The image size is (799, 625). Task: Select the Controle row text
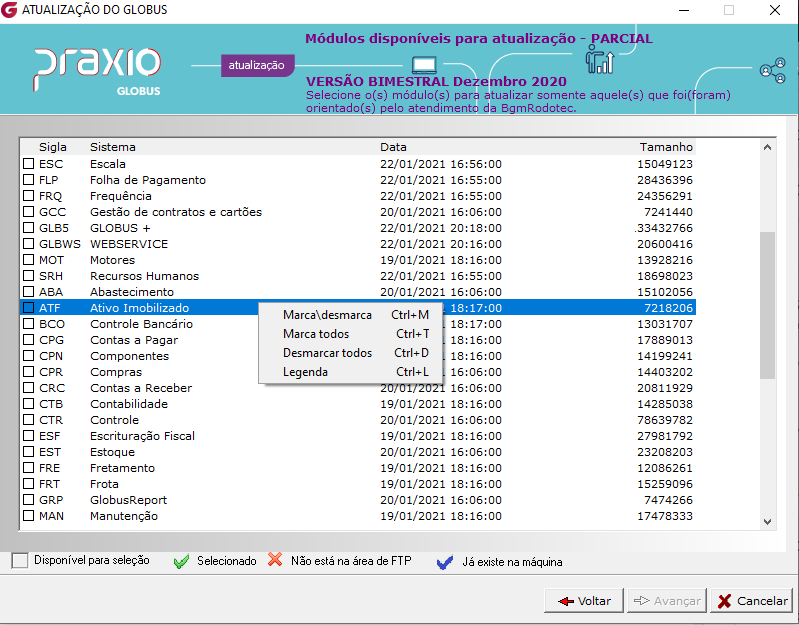point(114,420)
